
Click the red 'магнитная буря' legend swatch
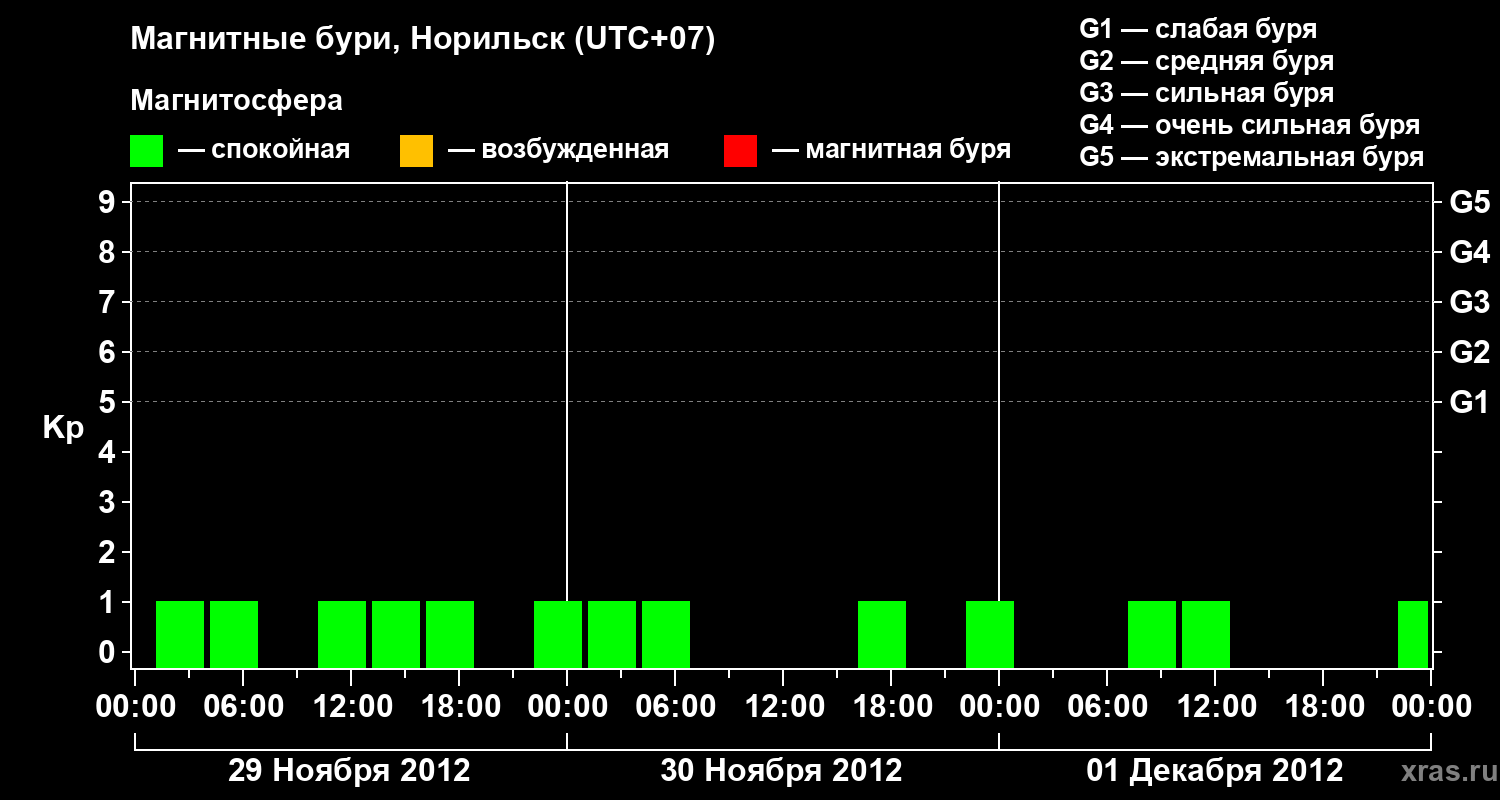pyautogui.click(x=740, y=151)
